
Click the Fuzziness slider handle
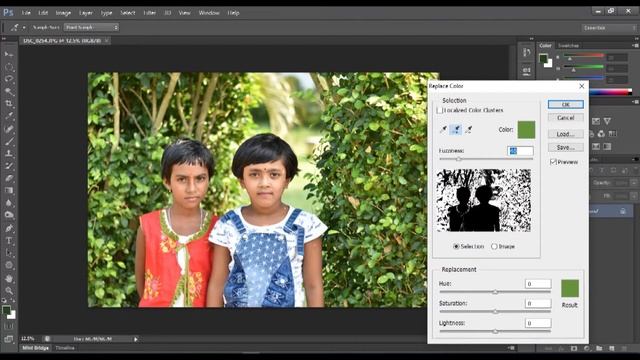click(459, 159)
